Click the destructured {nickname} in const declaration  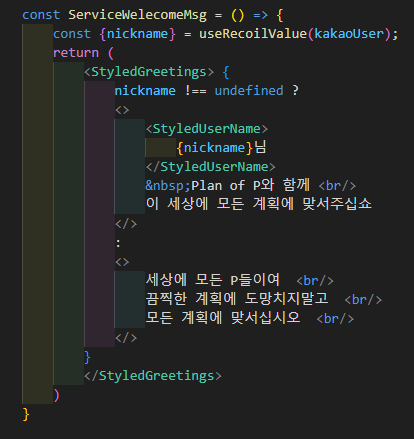click(x=137, y=34)
